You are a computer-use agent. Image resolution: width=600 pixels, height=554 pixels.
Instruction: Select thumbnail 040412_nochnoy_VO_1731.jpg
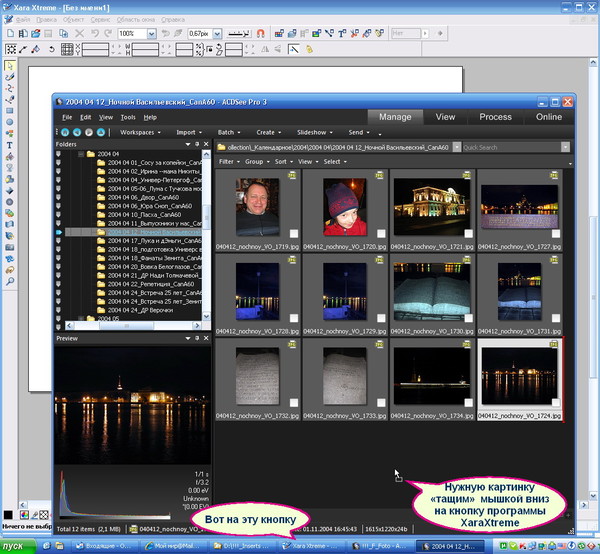520,295
